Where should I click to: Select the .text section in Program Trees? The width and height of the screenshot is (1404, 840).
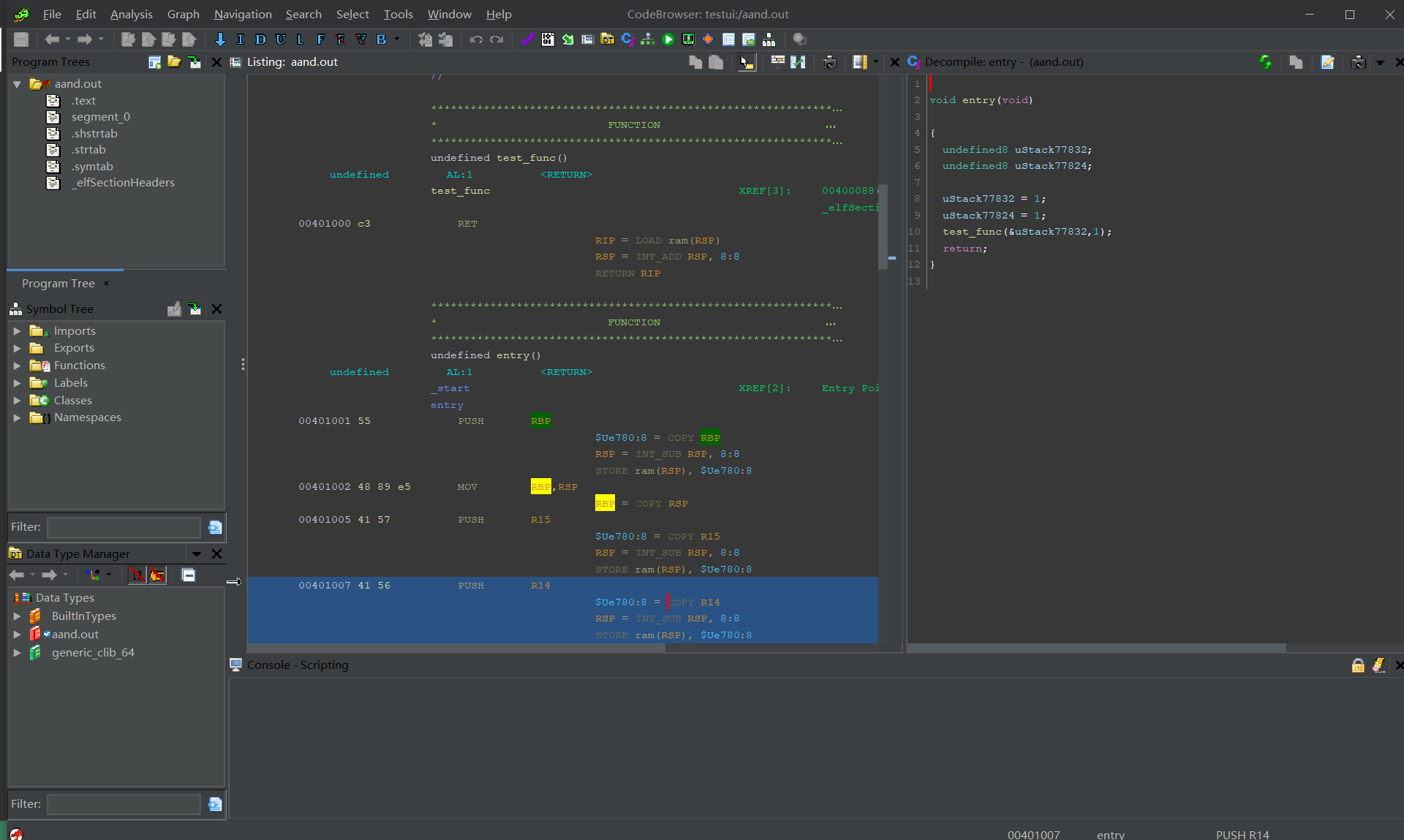click(83, 101)
